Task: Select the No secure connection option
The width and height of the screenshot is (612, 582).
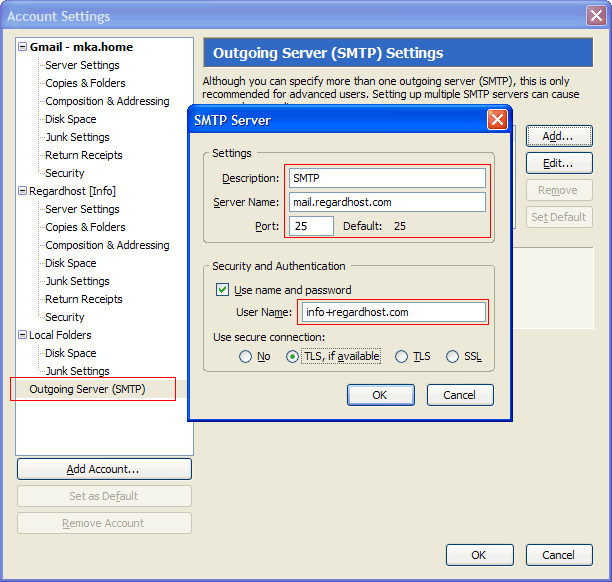Action: click(x=245, y=357)
